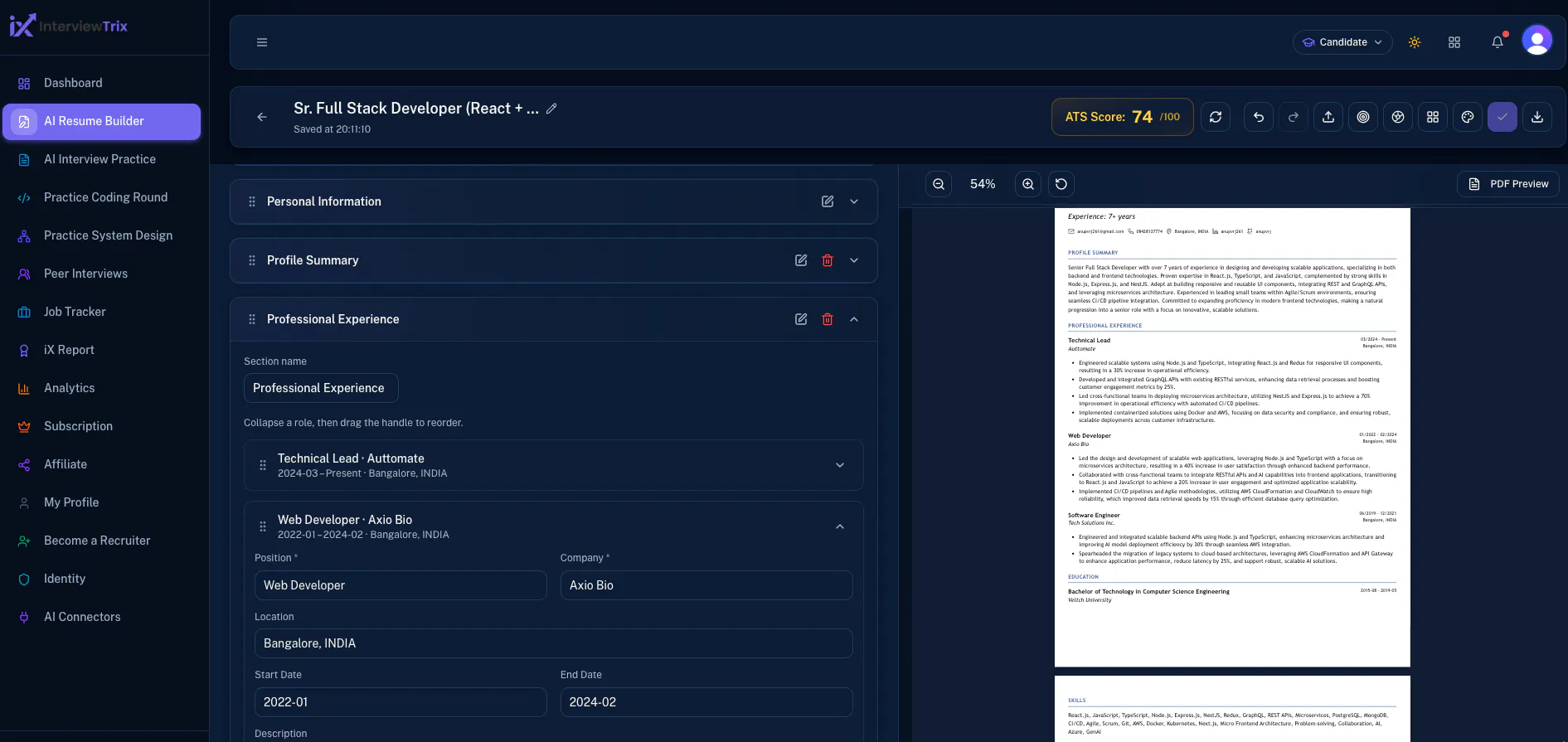Reset the preview zoom level
The width and height of the screenshot is (1568, 742).
coord(1061,184)
